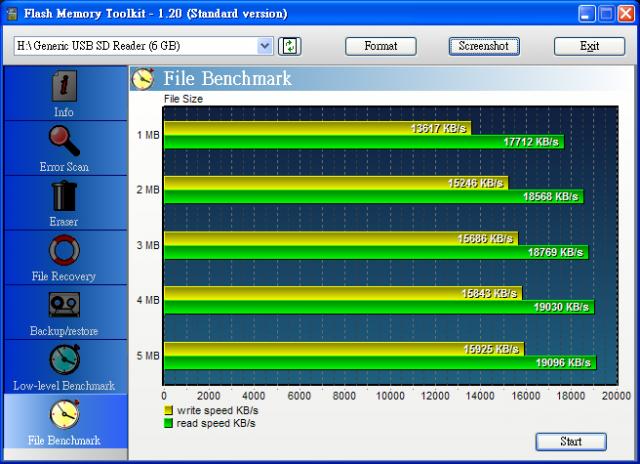Open the Backup/restore tape icon
This screenshot has height=464, width=640.
pos(64,305)
